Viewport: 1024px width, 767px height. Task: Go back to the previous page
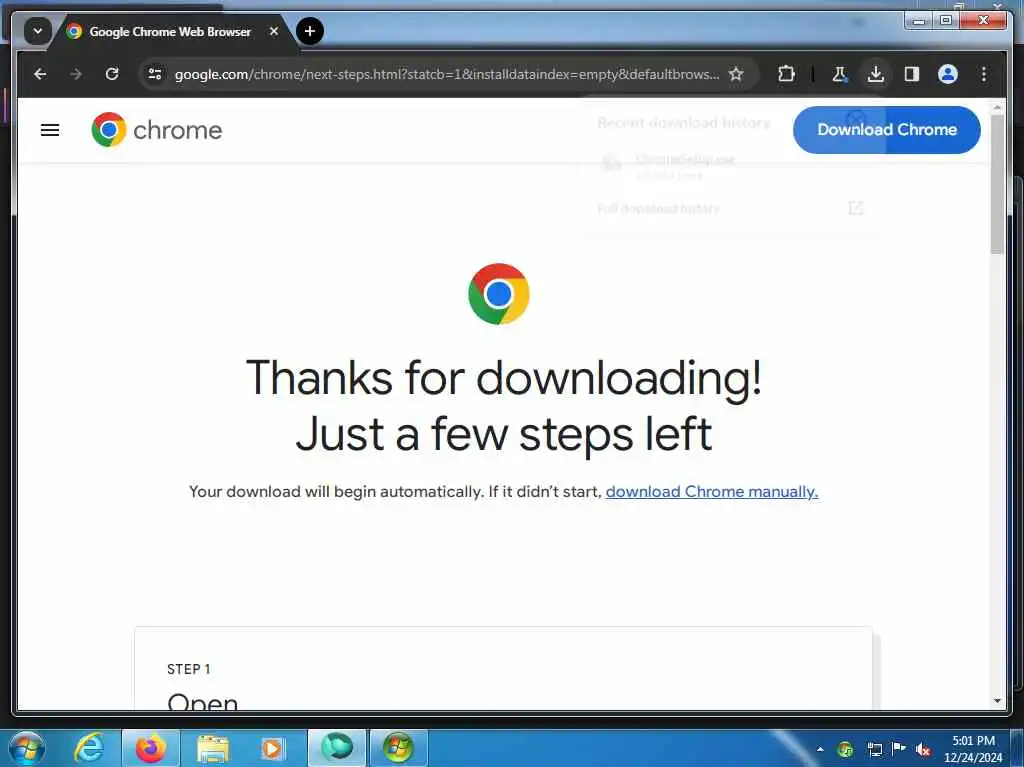click(40, 74)
